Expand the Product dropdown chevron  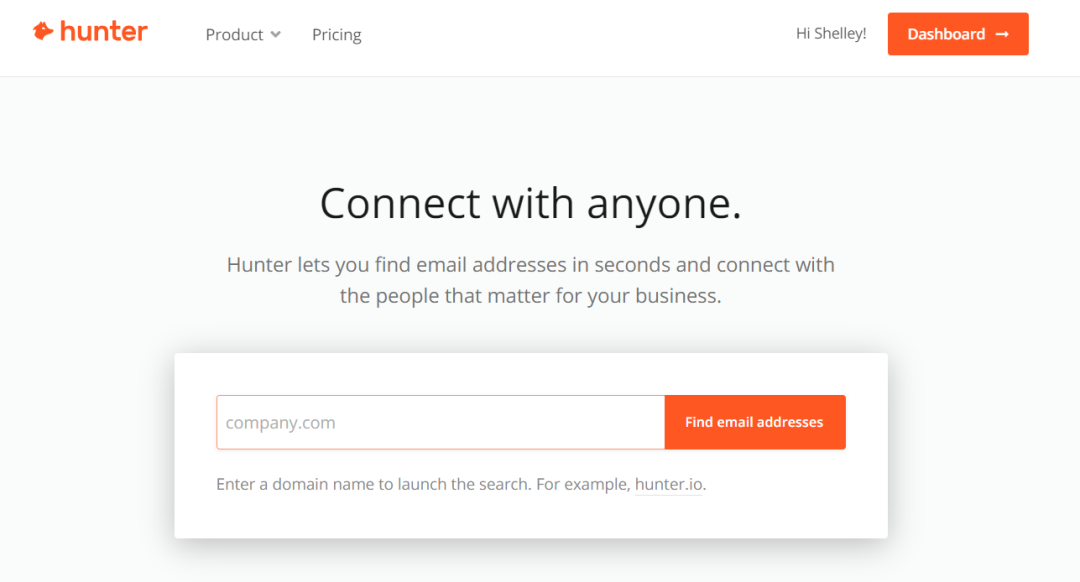(x=275, y=35)
